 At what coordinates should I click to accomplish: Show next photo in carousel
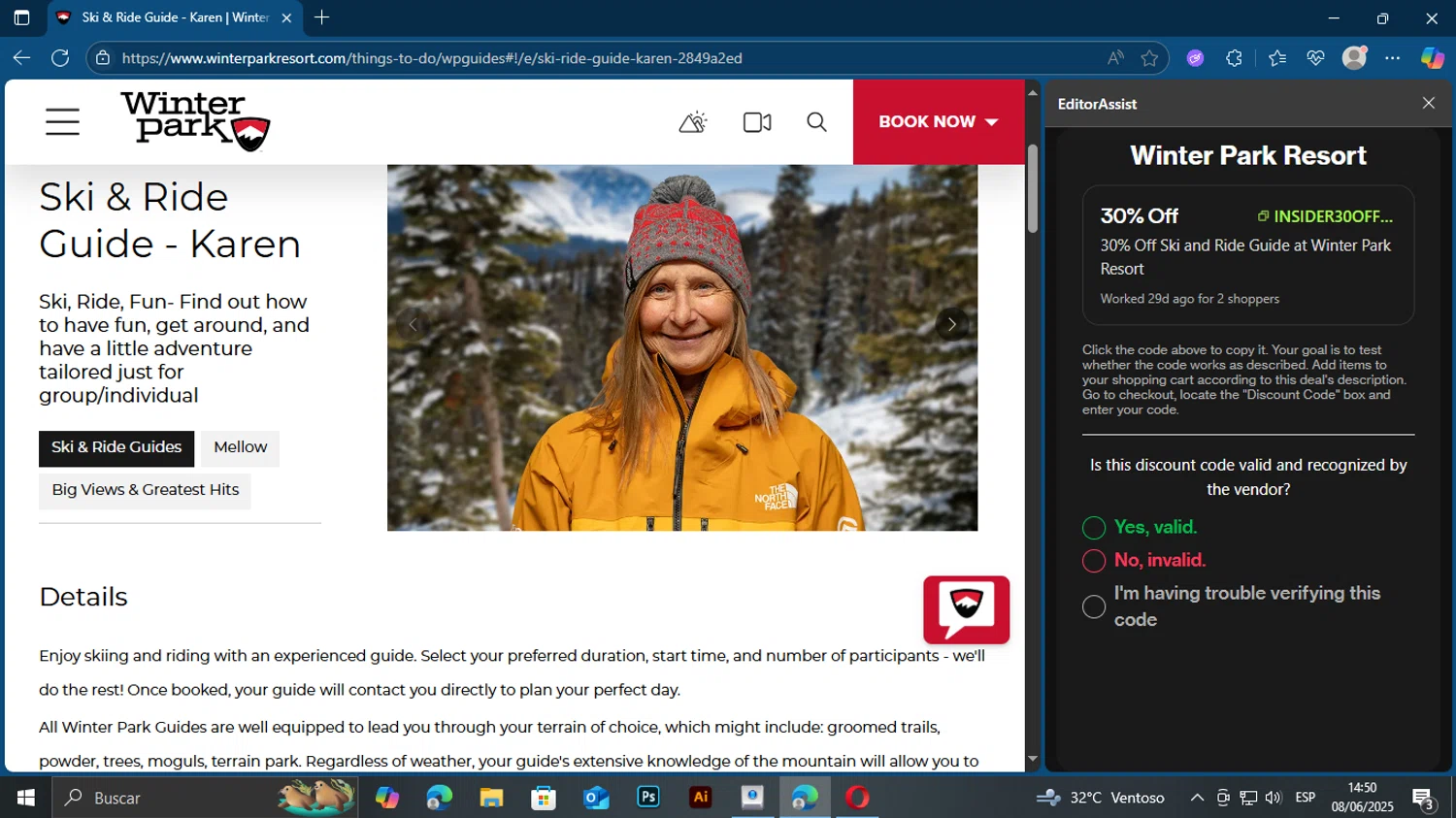951,324
